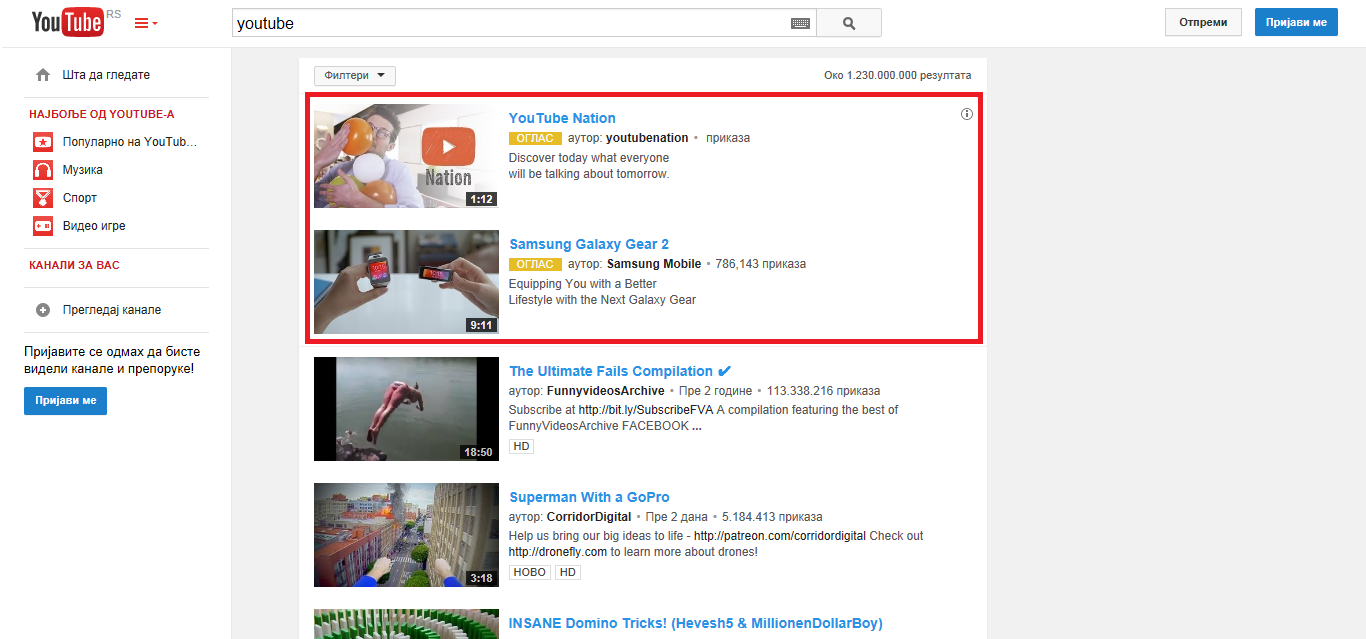Image resolution: width=1366 pixels, height=639 pixels.
Task: Open Superman With a GoPro thumbnail
Action: pos(406,535)
